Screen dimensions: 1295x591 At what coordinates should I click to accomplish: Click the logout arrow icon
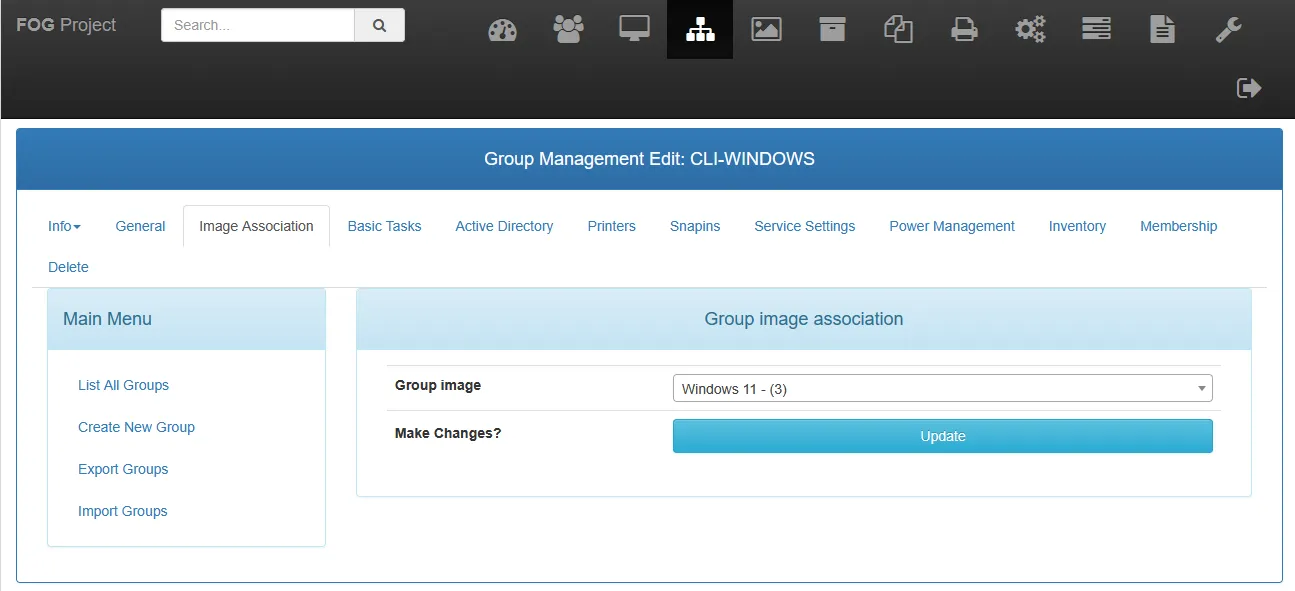1249,88
